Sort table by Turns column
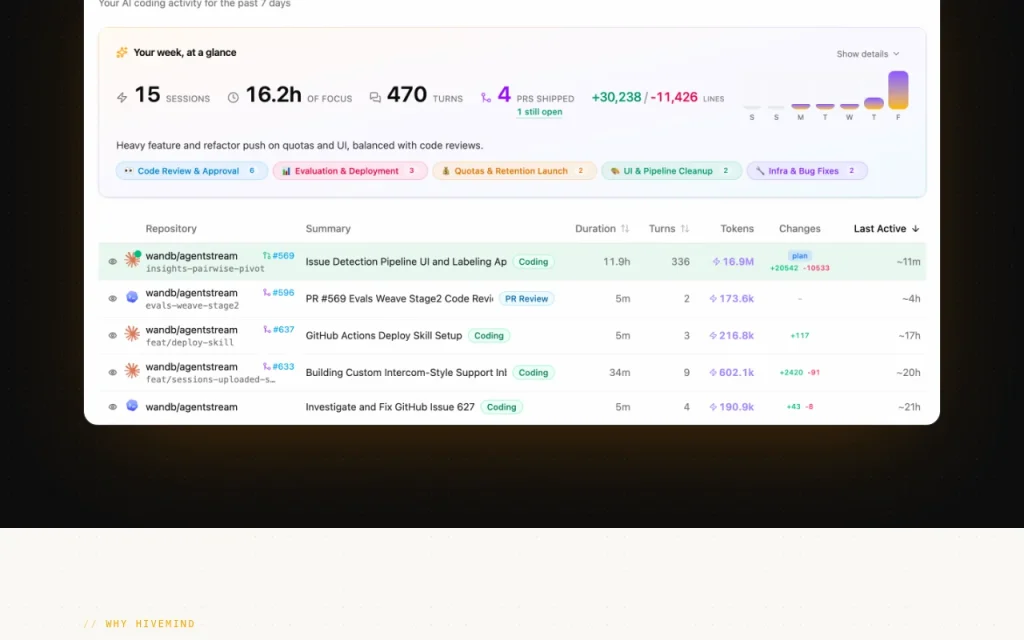This screenshot has height=640, width=1024. pyautogui.click(x=668, y=229)
